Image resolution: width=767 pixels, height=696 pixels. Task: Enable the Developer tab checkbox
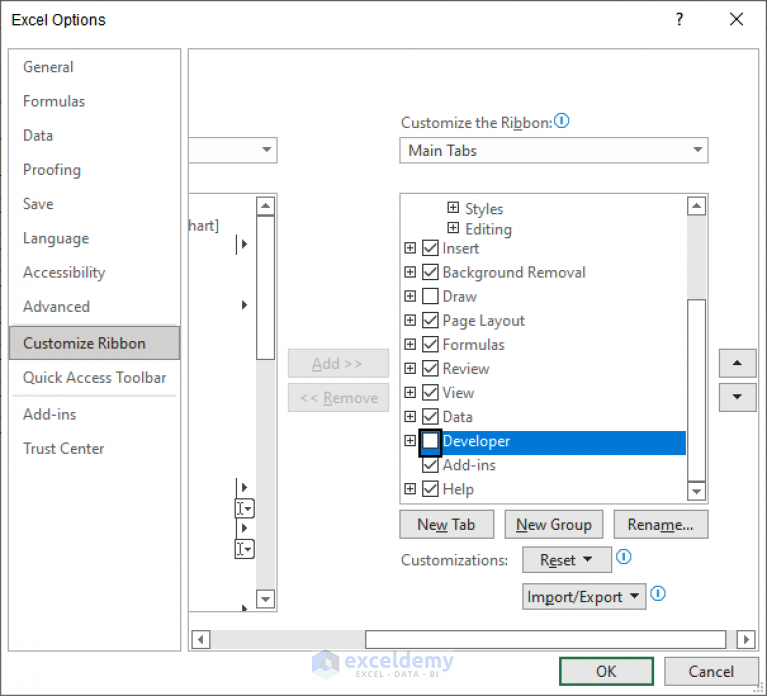pos(430,441)
